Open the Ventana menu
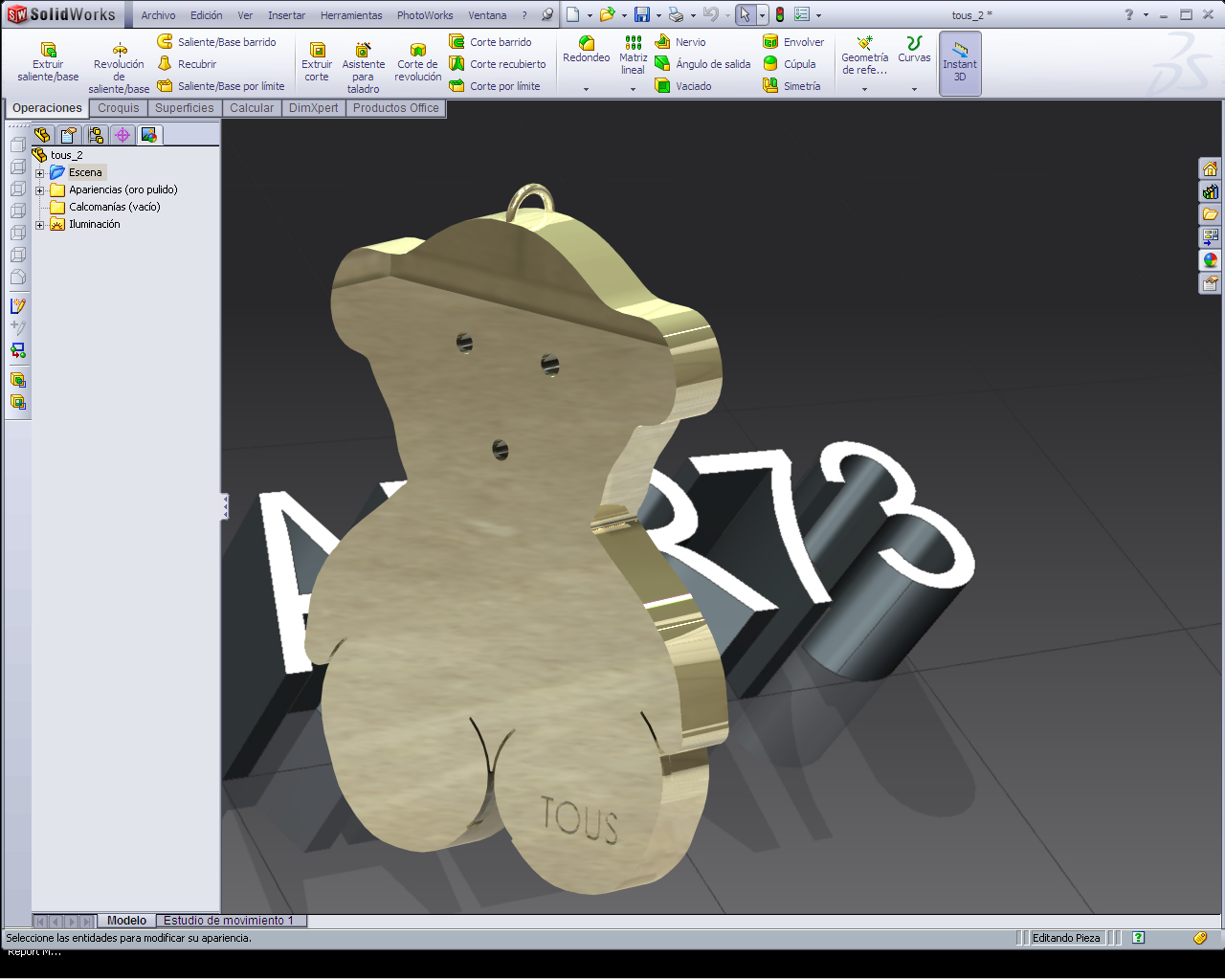 487,15
